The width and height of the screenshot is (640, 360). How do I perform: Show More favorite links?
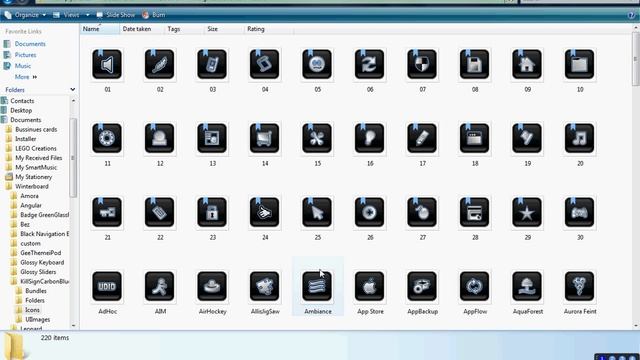pos(26,77)
